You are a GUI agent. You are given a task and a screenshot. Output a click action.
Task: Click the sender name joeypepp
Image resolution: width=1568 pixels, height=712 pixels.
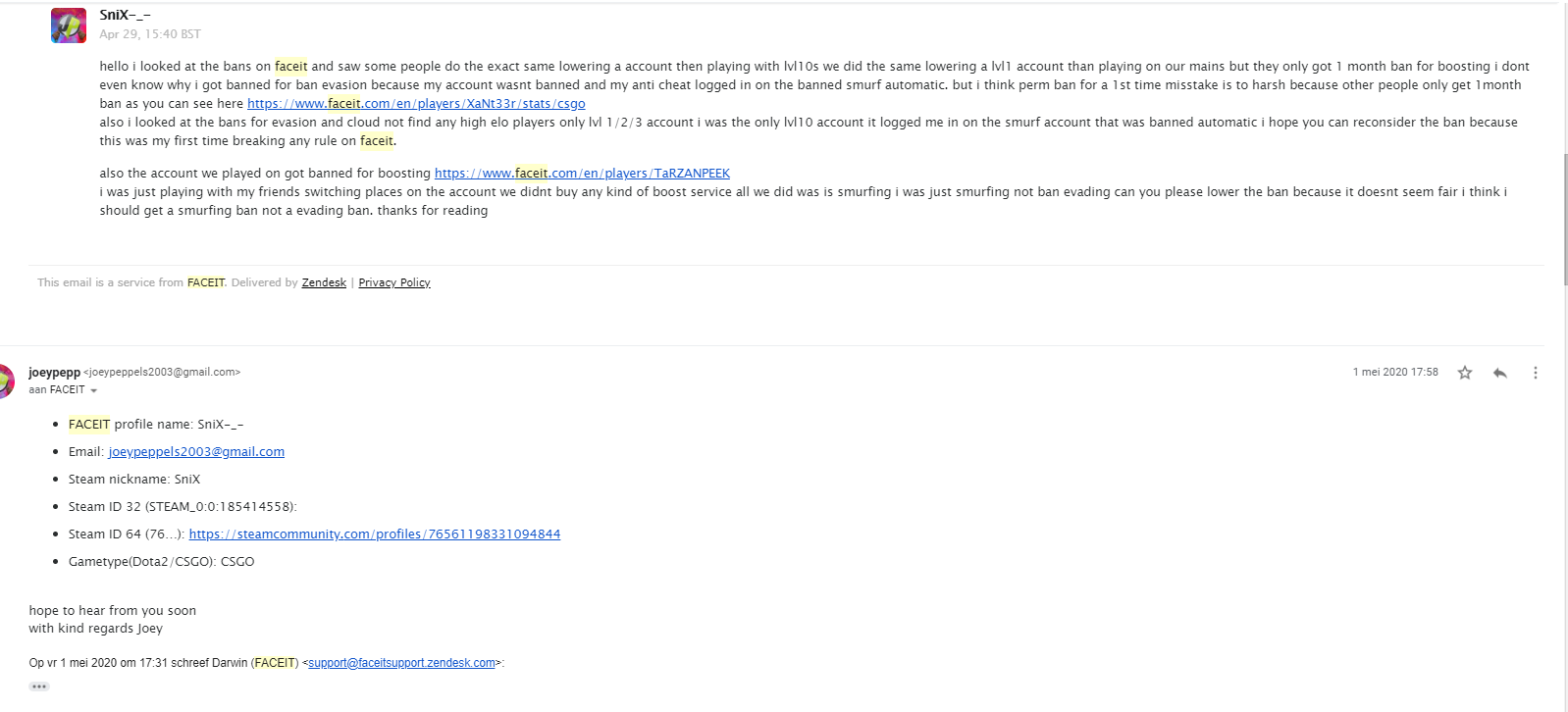(x=55, y=373)
